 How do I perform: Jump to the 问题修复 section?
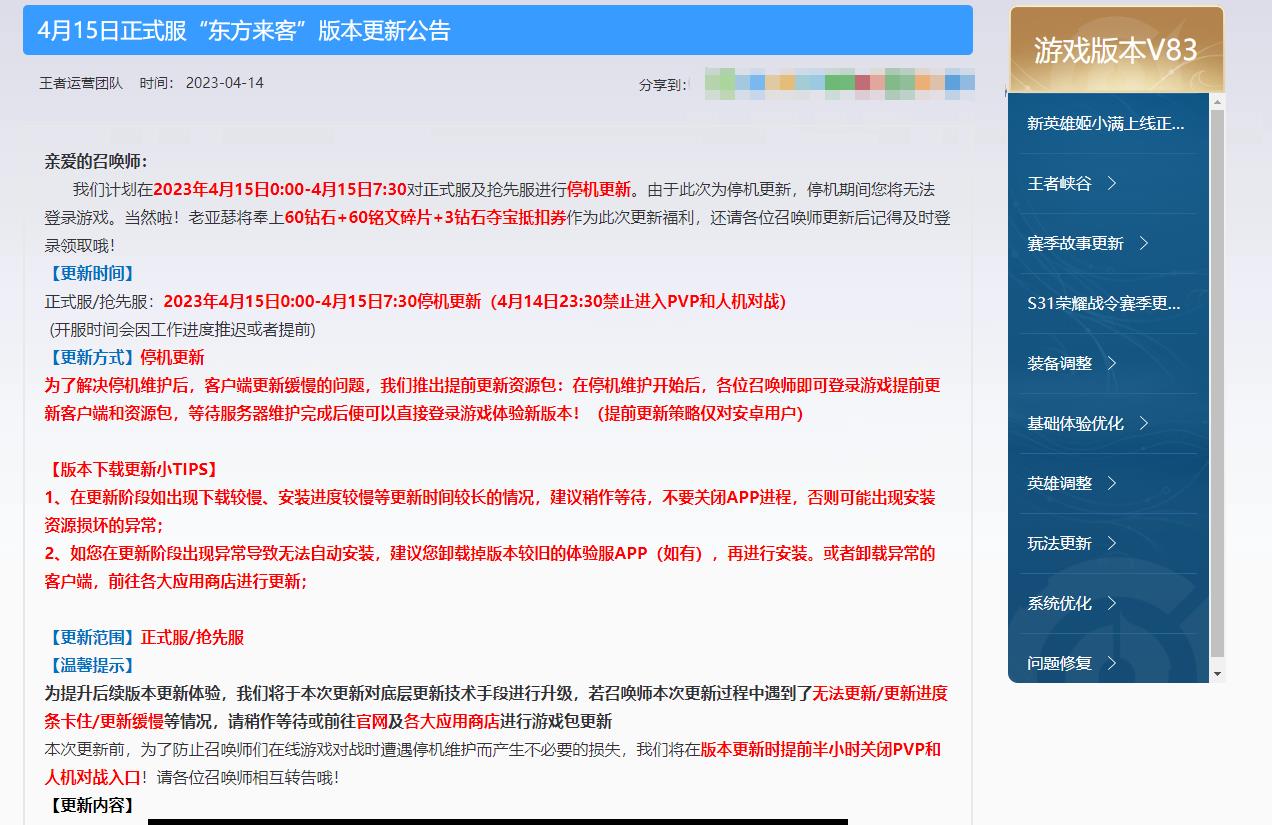1059,663
